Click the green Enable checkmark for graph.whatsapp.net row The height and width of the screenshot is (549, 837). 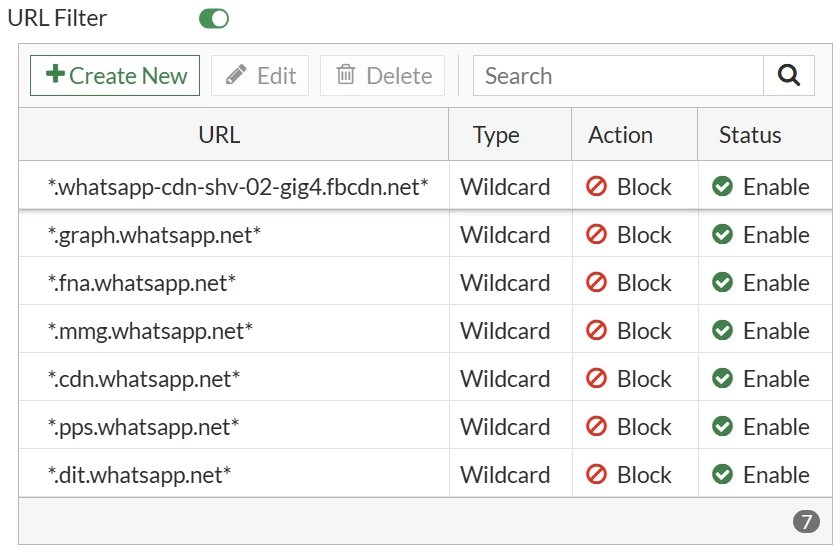[722, 234]
